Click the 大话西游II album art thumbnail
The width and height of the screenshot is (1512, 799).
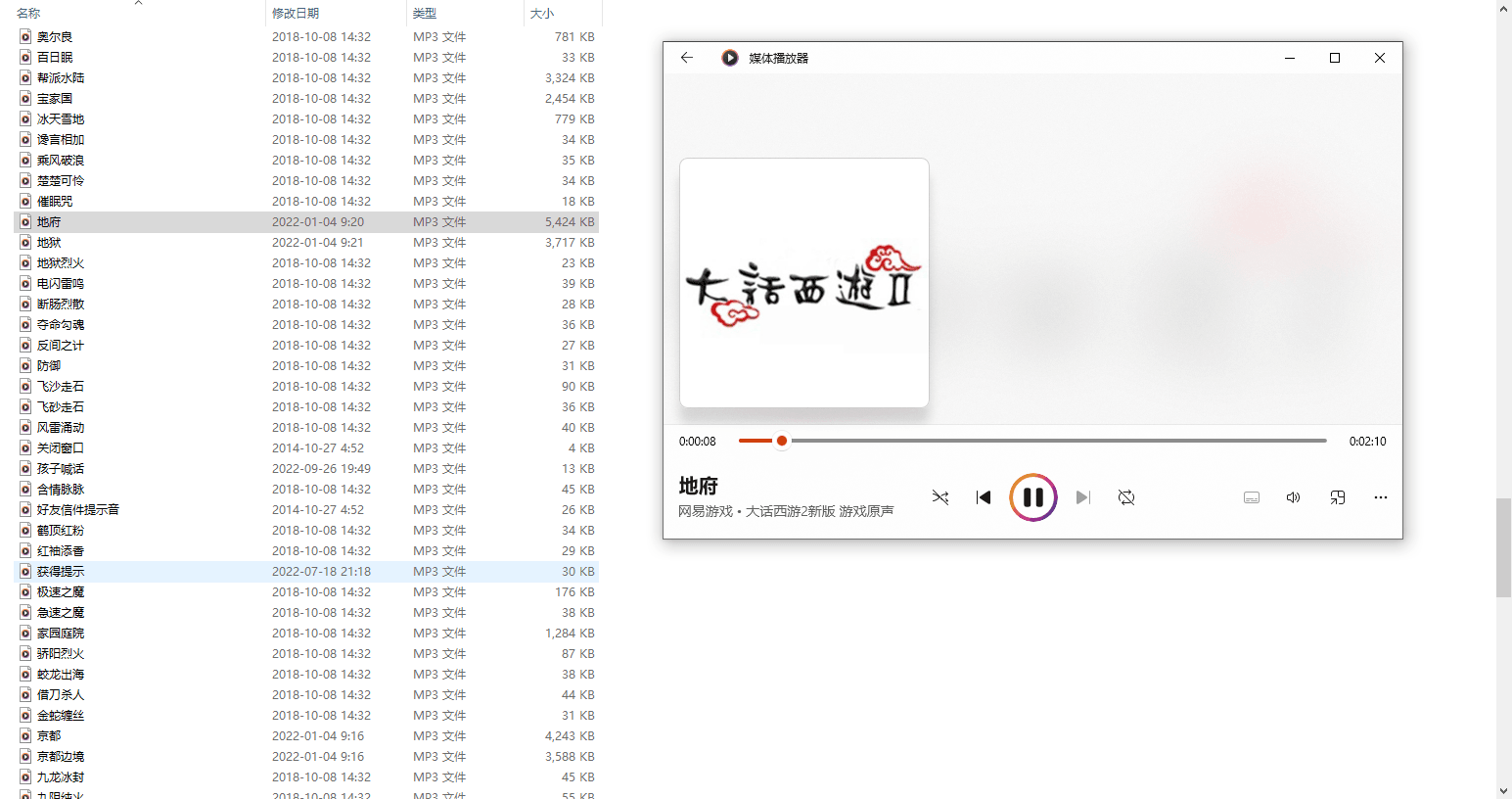(x=804, y=283)
